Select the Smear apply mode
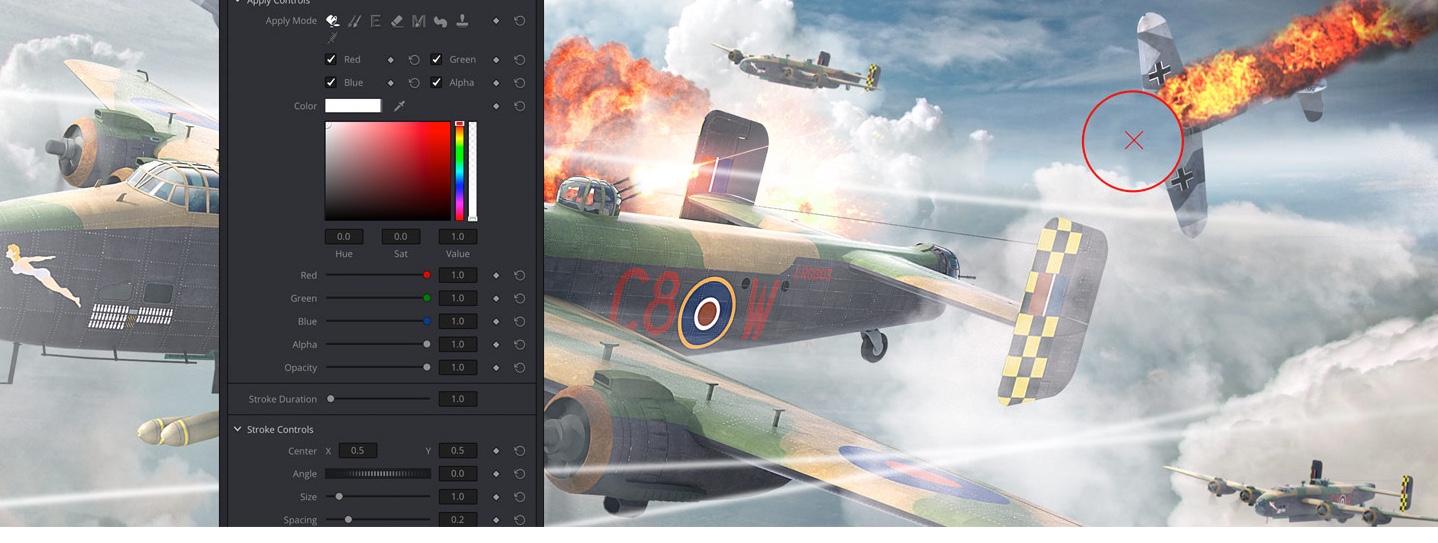The width and height of the screenshot is (1438, 543). coord(440,21)
